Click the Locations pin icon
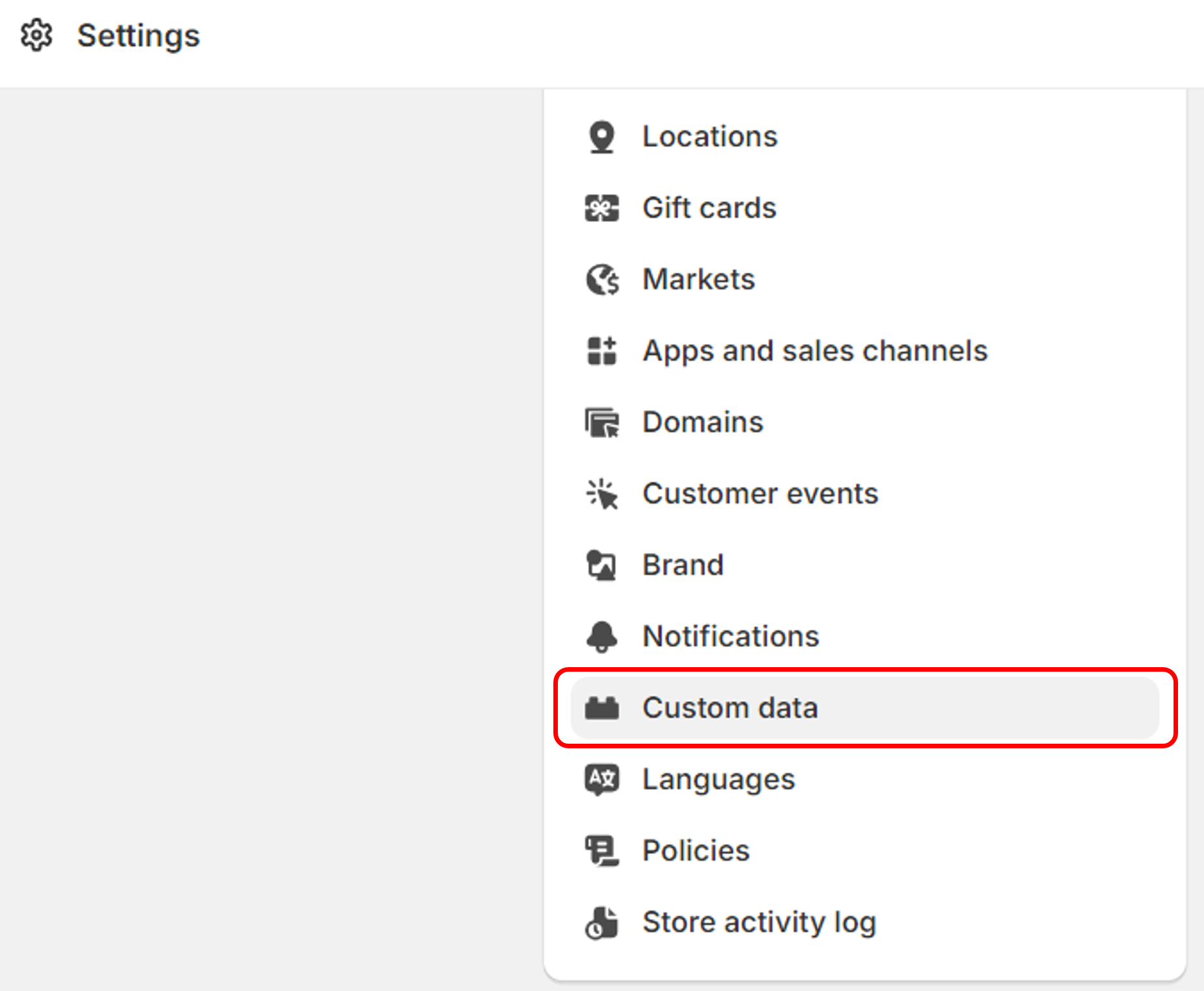 tap(601, 137)
